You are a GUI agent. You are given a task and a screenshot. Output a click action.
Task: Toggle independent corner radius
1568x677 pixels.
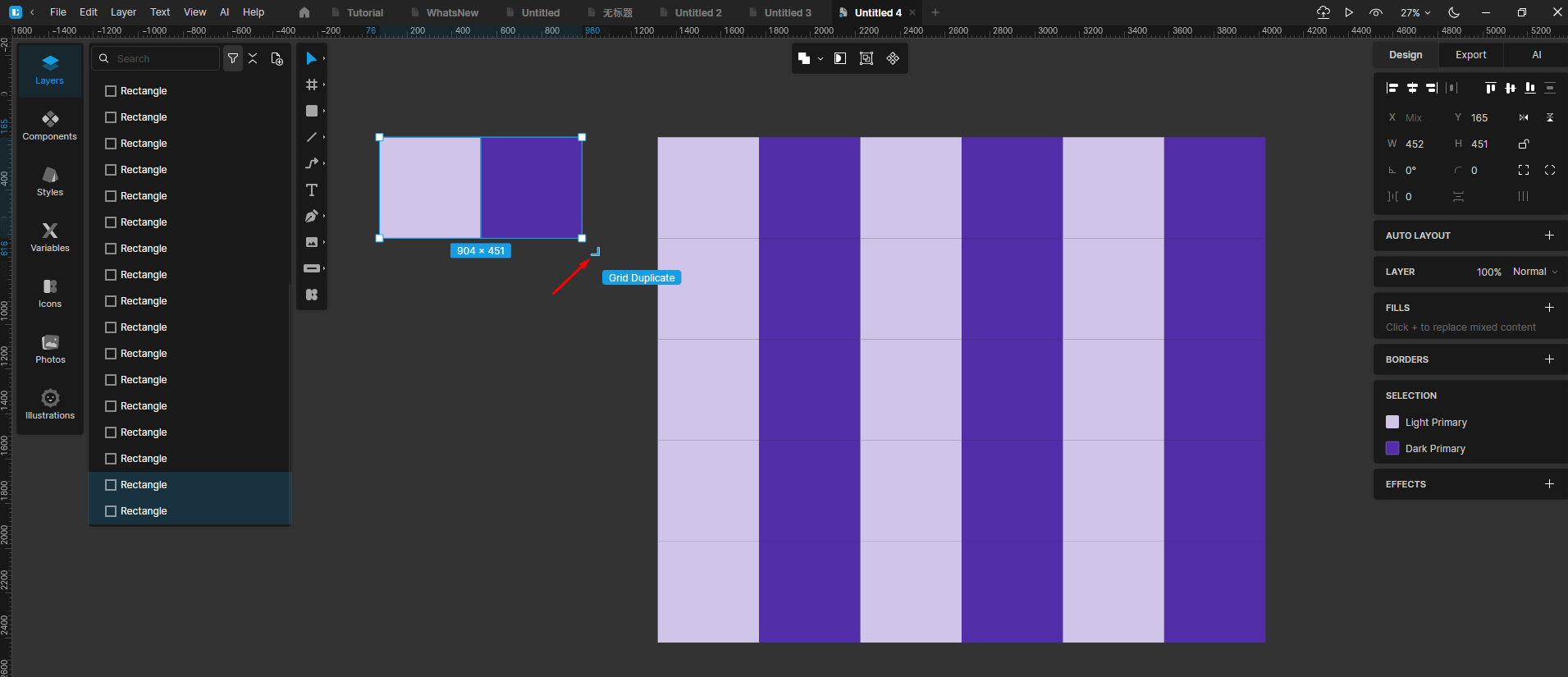1524,170
